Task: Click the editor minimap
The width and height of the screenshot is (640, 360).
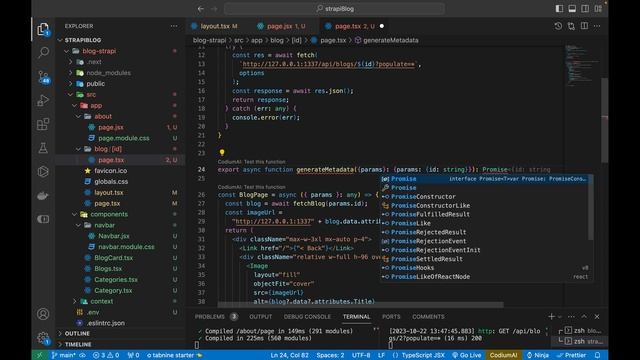Action: pyautogui.click(x=581, y=65)
